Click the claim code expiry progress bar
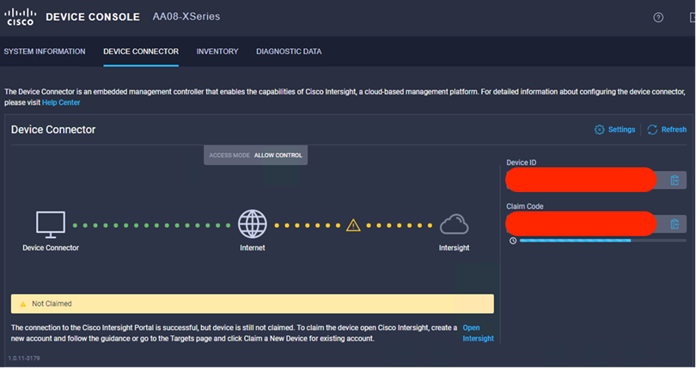The height and width of the screenshot is (368, 696). [603, 241]
